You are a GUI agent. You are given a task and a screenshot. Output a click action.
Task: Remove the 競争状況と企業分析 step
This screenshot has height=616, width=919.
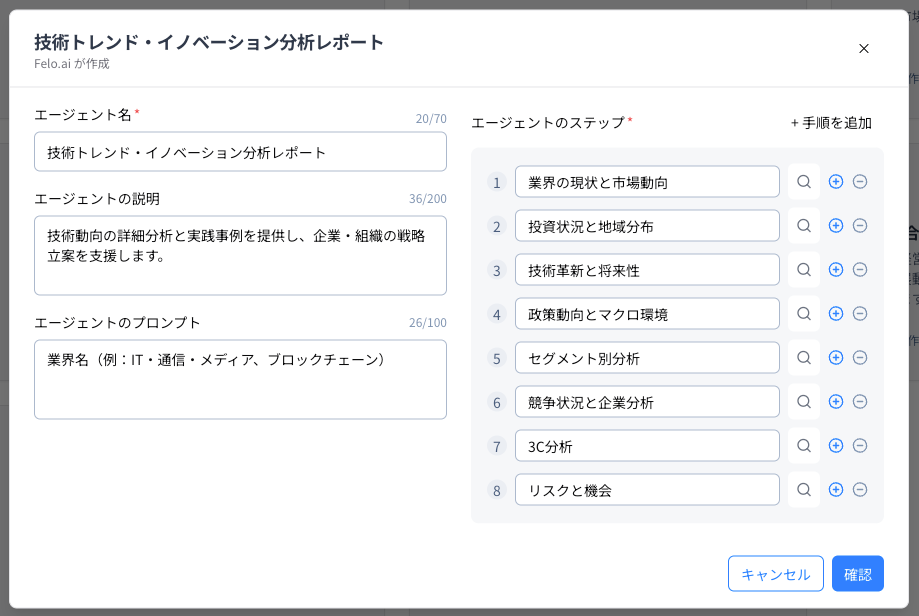tap(859, 402)
